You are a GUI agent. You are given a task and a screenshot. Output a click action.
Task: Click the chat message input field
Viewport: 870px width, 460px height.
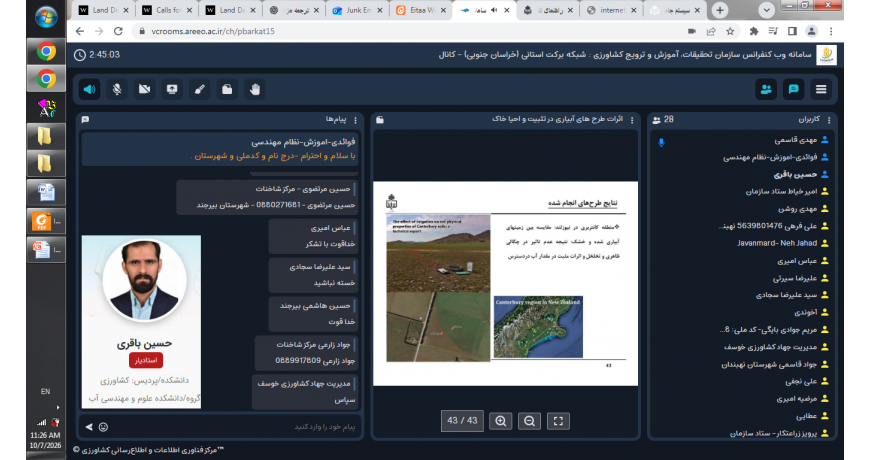[x=233, y=427]
